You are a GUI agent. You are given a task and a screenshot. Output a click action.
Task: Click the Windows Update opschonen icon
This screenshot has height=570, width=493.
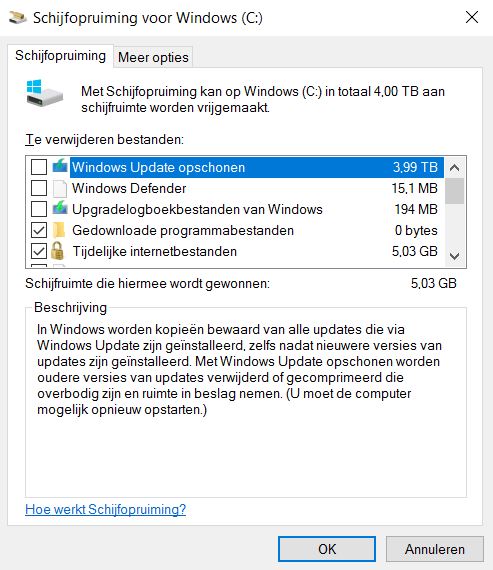pos(60,166)
